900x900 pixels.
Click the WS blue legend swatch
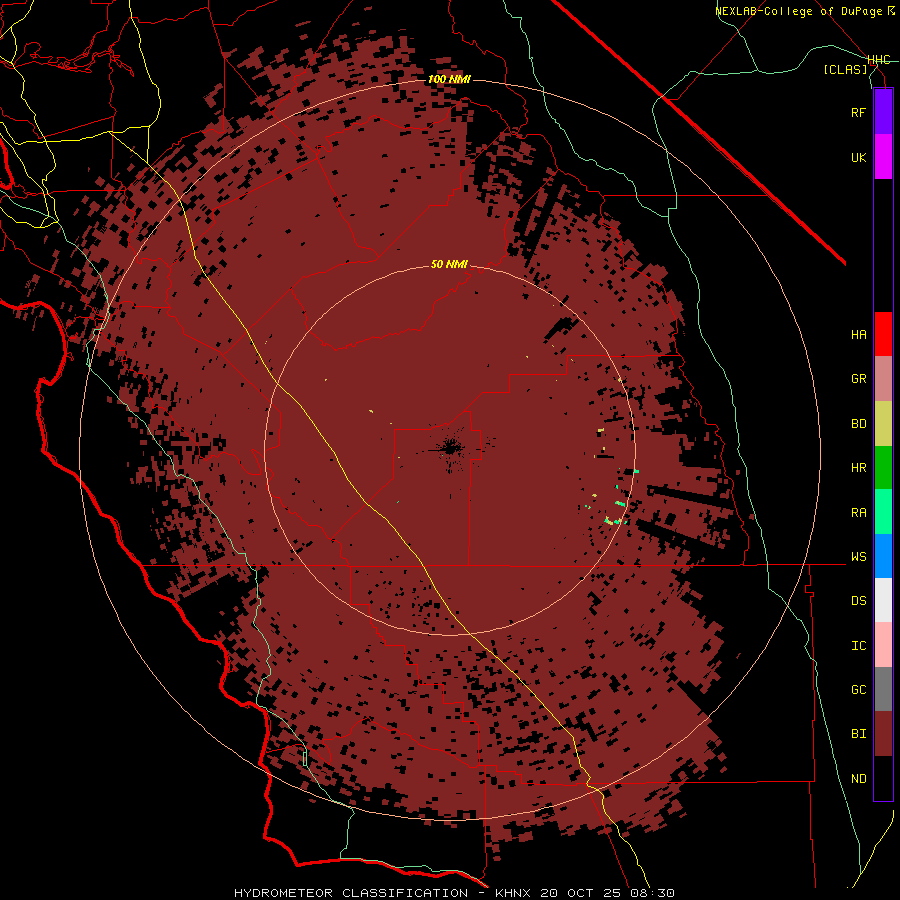[883, 556]
